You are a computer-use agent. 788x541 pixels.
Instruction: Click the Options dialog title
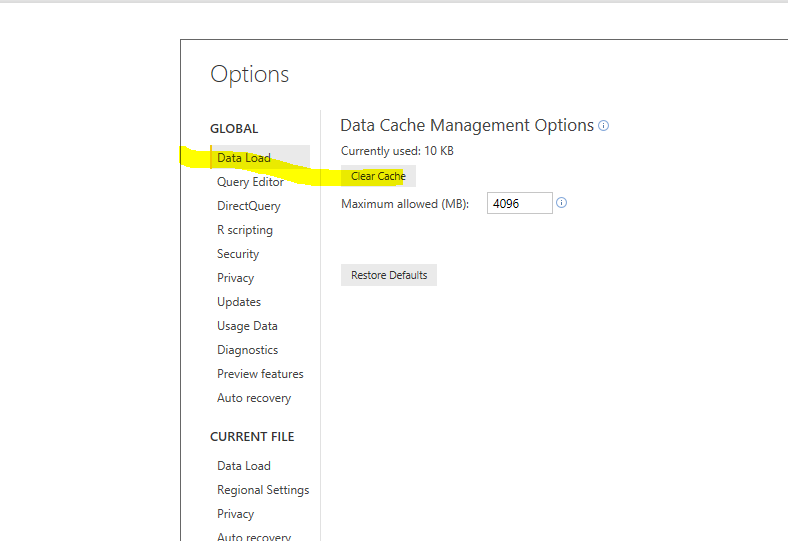coord(250,74)
